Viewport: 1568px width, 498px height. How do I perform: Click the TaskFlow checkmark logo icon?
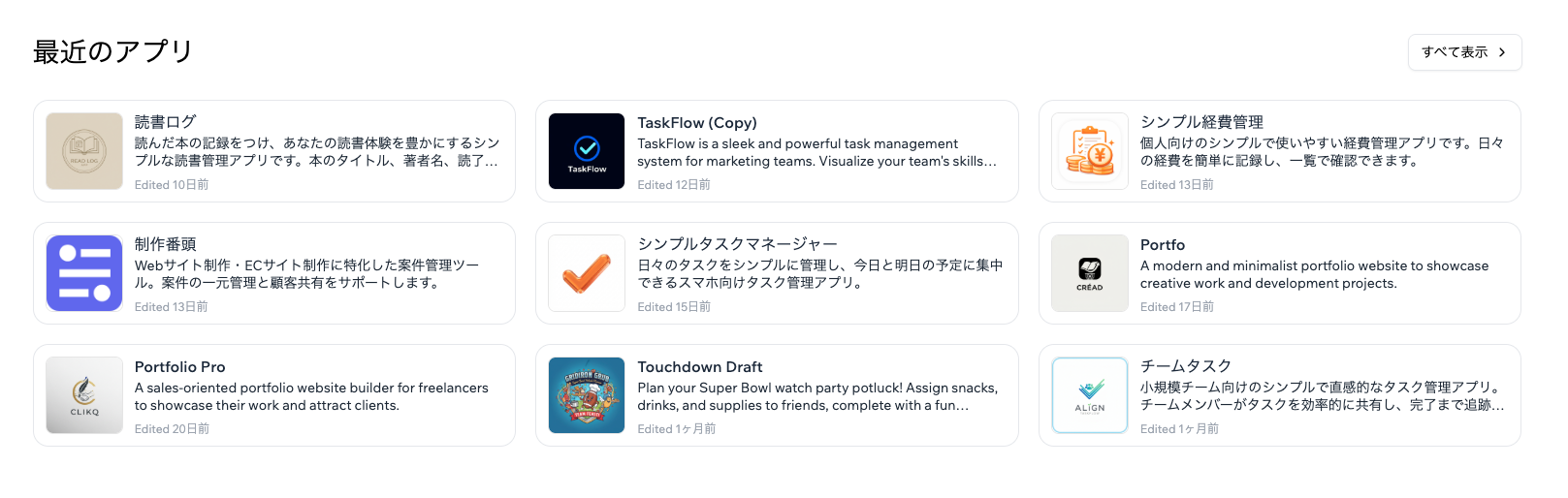[x=587, y=151]
